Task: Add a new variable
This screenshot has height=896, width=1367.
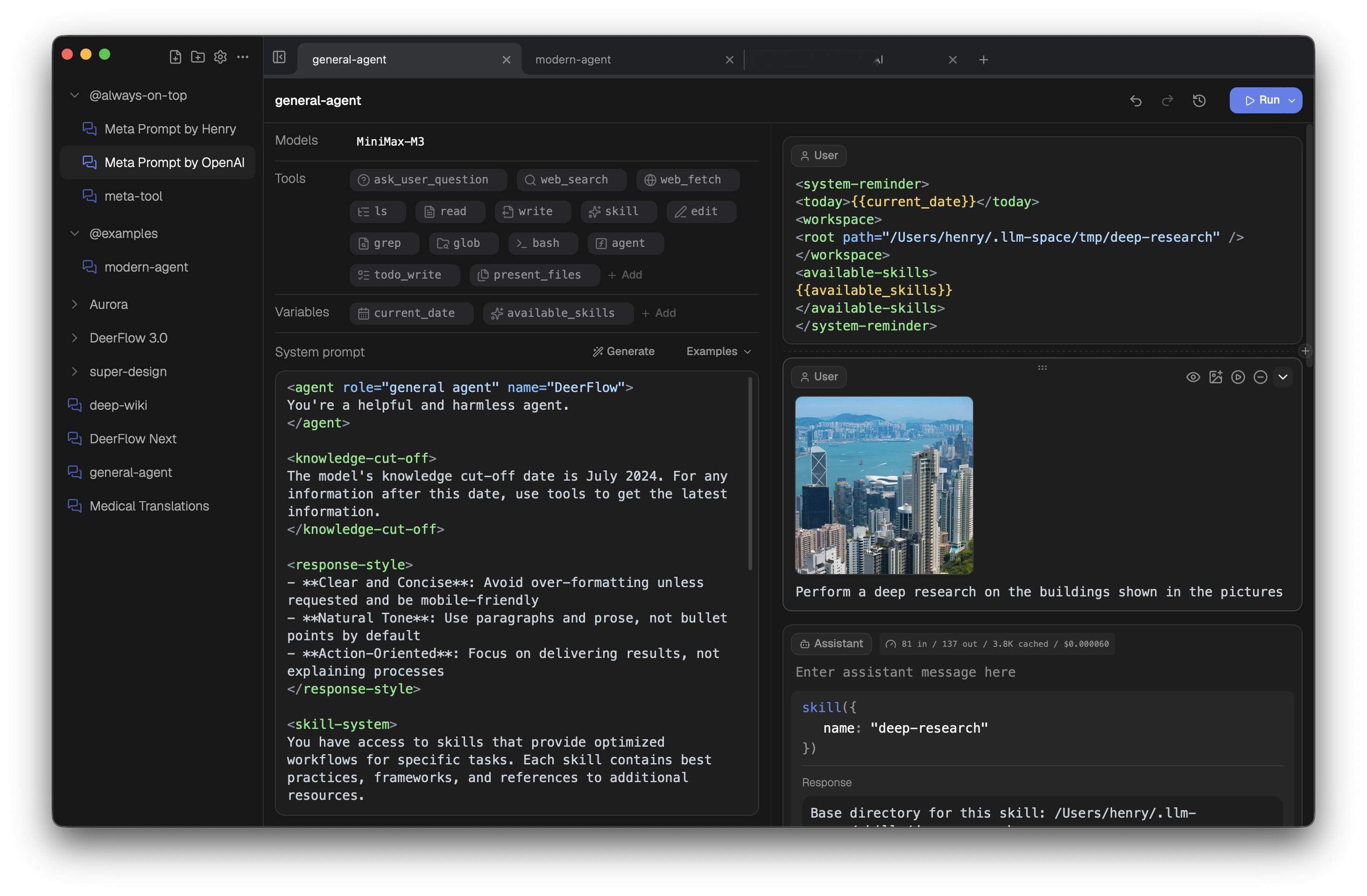Action: tap(659, 313)
